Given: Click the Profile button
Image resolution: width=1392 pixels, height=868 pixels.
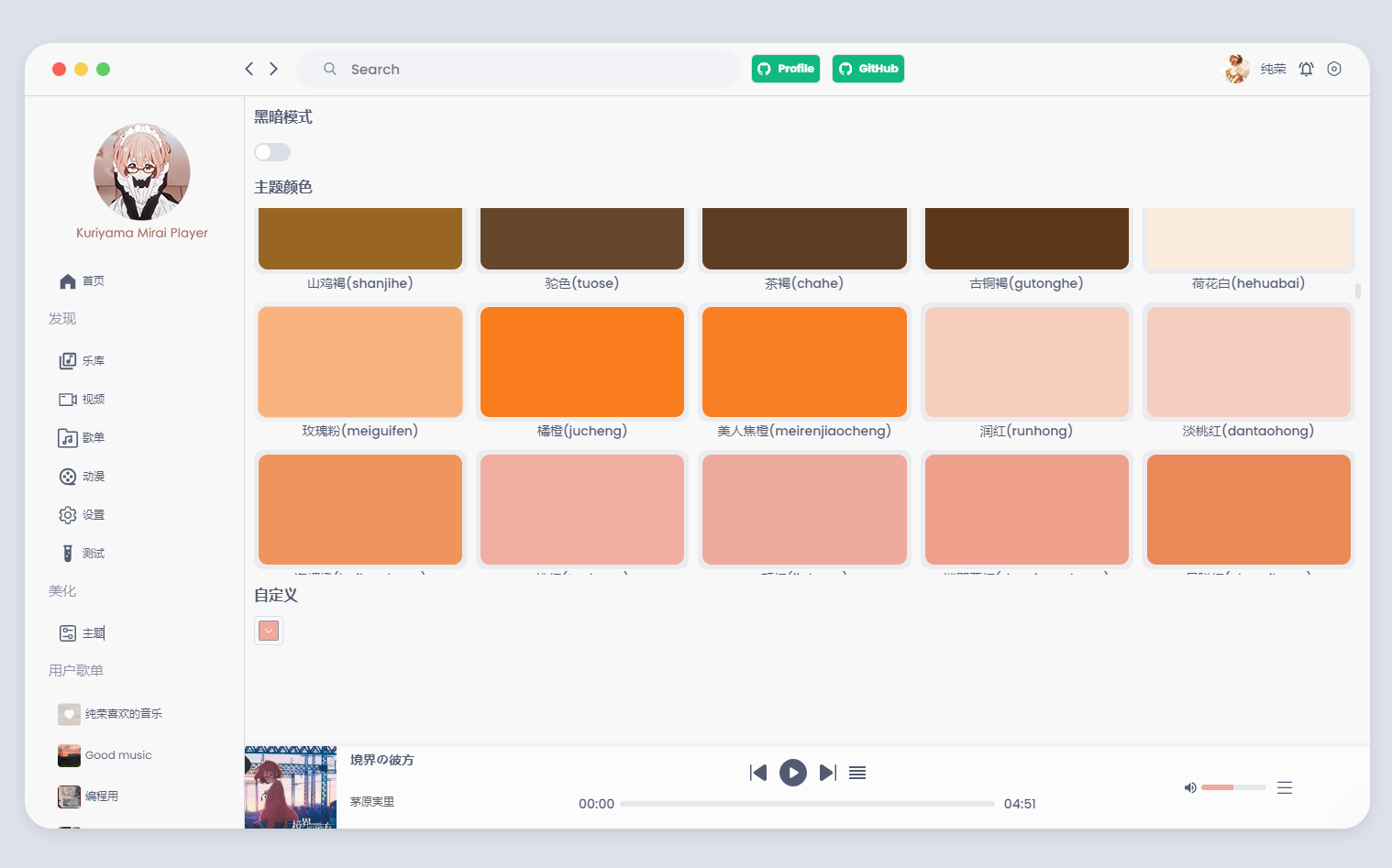Looking at the screenshot, I should 786,69.
